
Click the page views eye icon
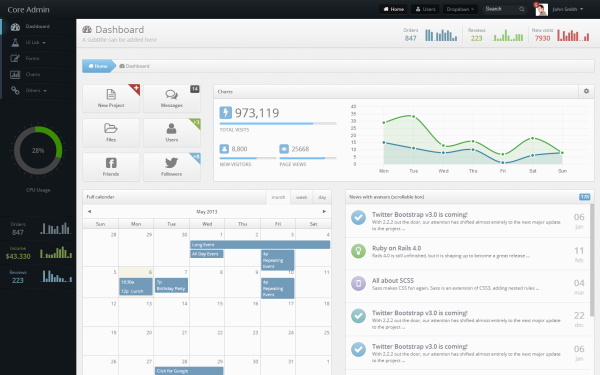[284, 149]
